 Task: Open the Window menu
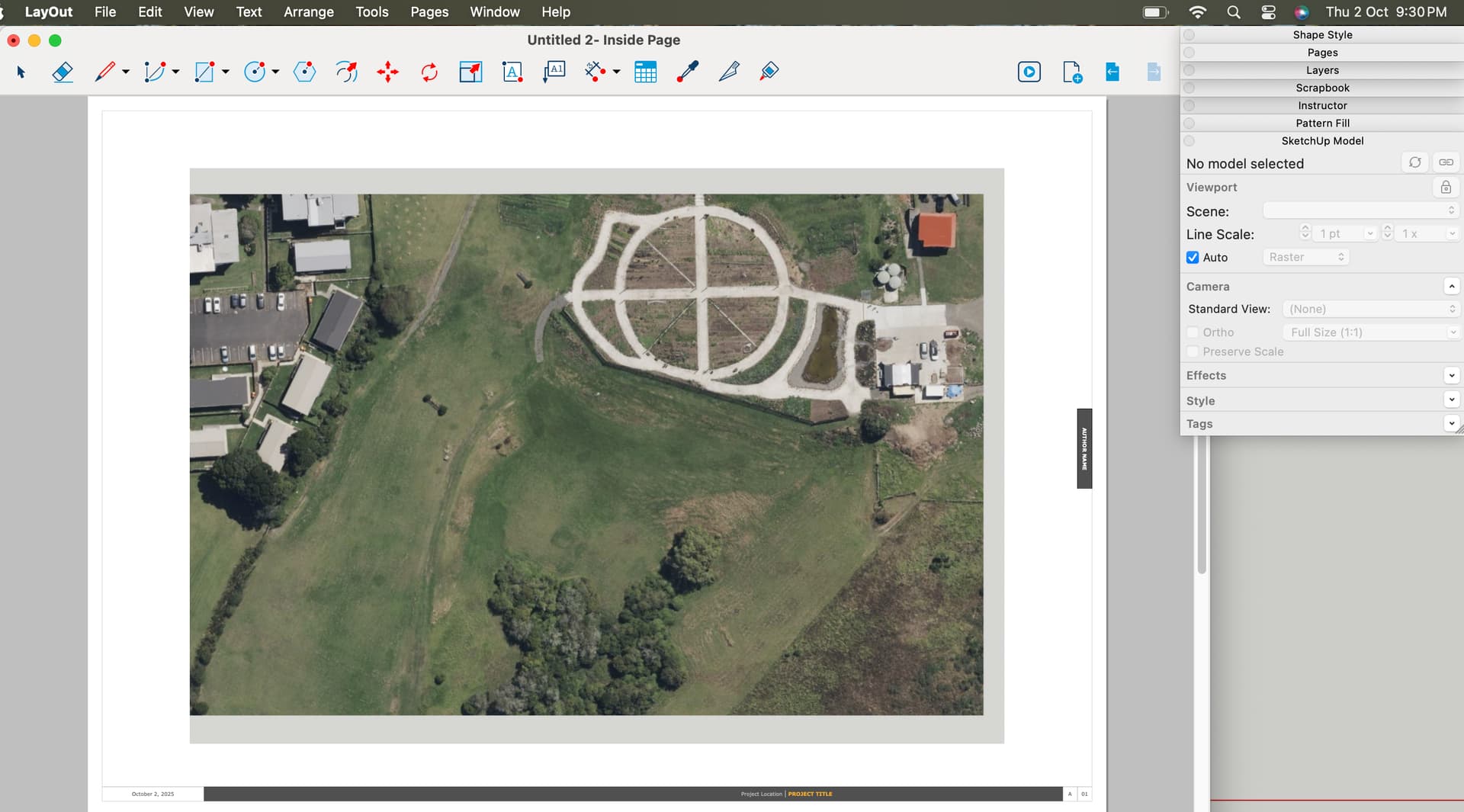(x=494, y=11)
